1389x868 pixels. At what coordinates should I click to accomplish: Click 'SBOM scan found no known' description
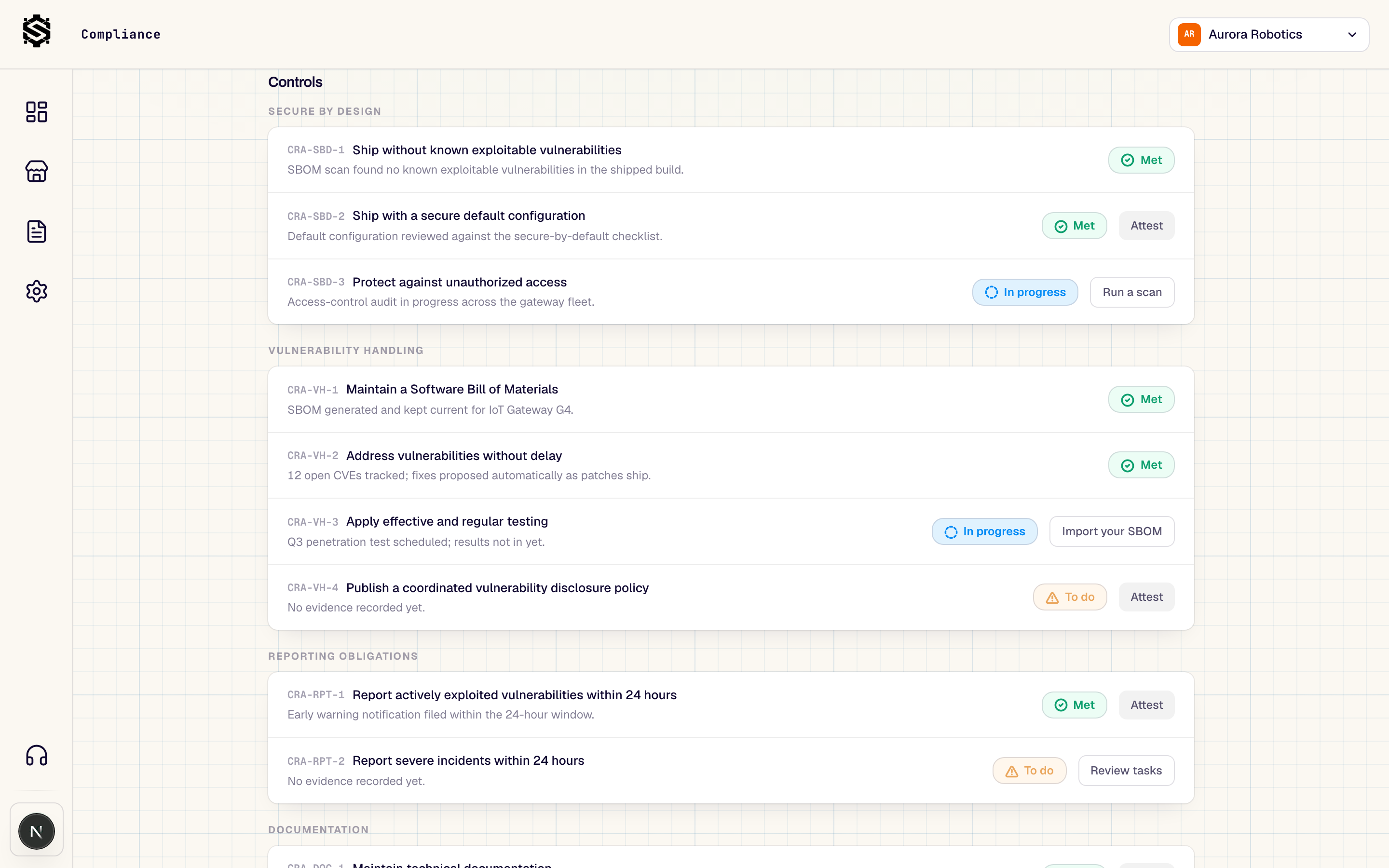[485, 170]
